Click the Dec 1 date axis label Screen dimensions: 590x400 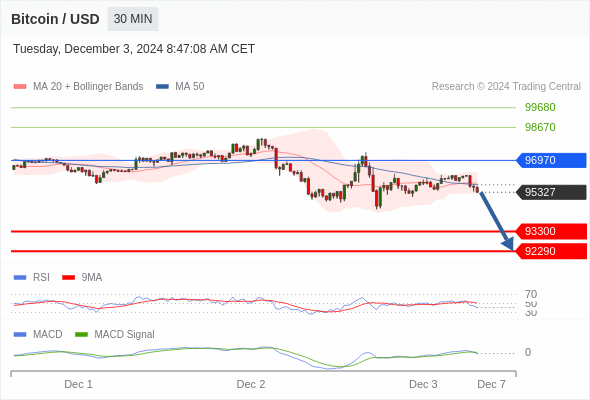point(78,384)
